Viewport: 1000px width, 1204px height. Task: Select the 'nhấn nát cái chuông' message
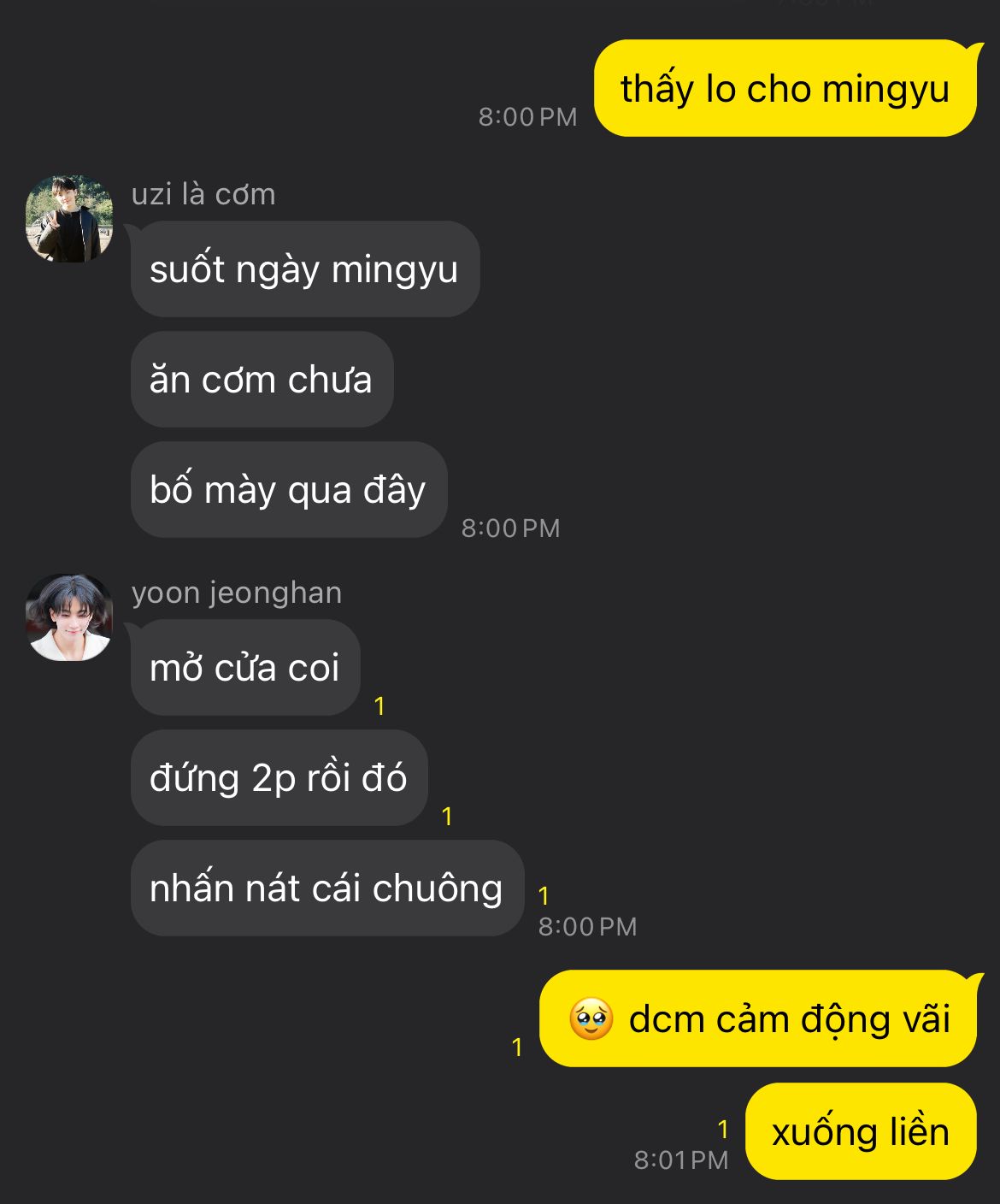point(327,888)
